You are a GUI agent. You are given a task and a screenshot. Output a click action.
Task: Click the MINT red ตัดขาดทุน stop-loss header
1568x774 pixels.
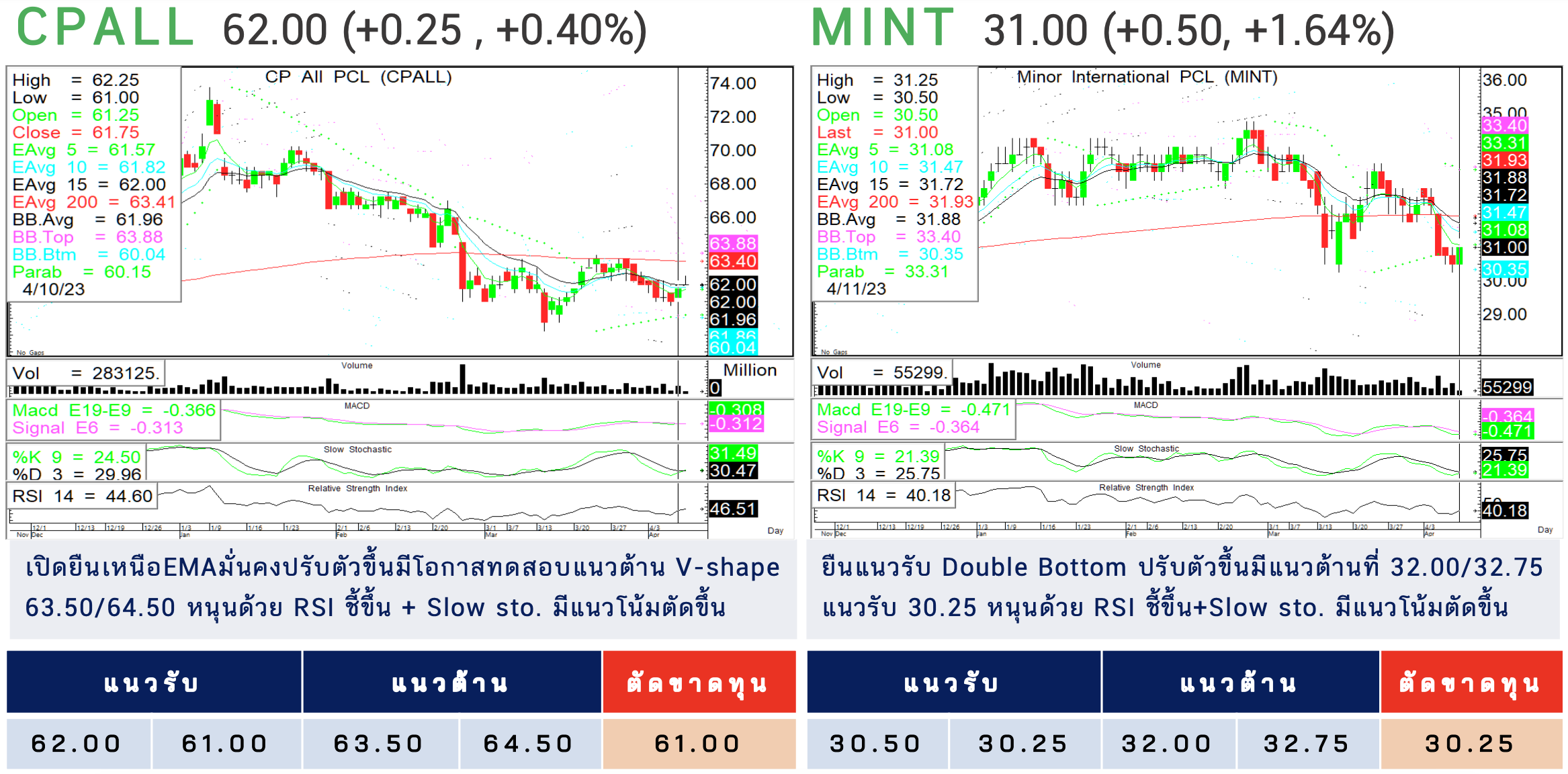pyautogui.click(x=1471, y=683)
